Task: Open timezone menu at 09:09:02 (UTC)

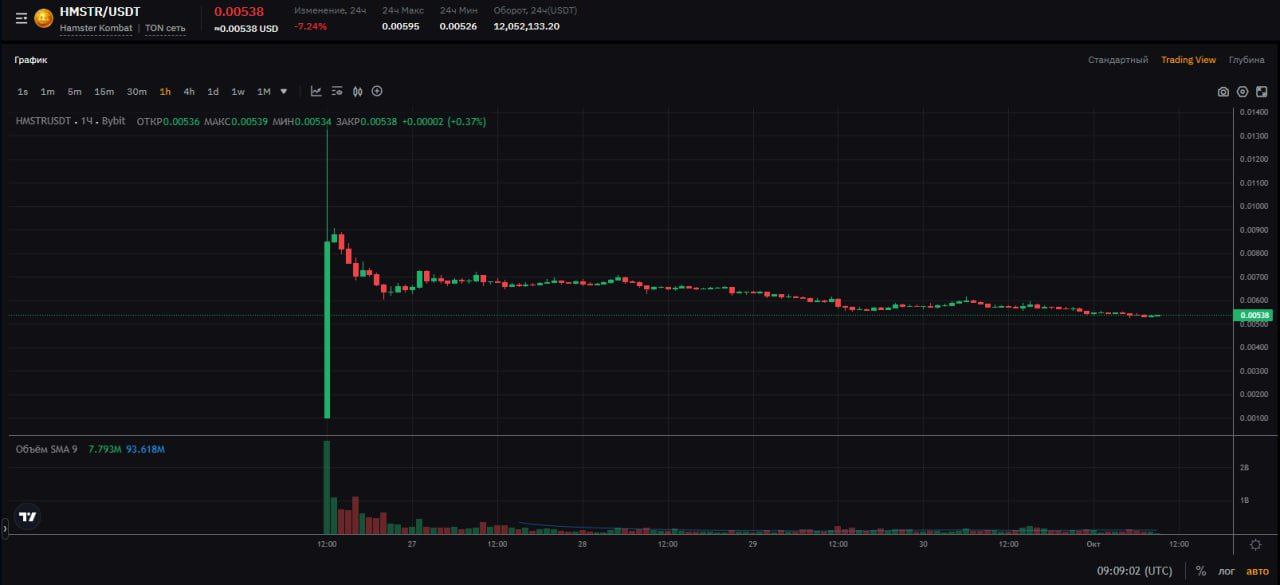Action: pos(1135,571)
